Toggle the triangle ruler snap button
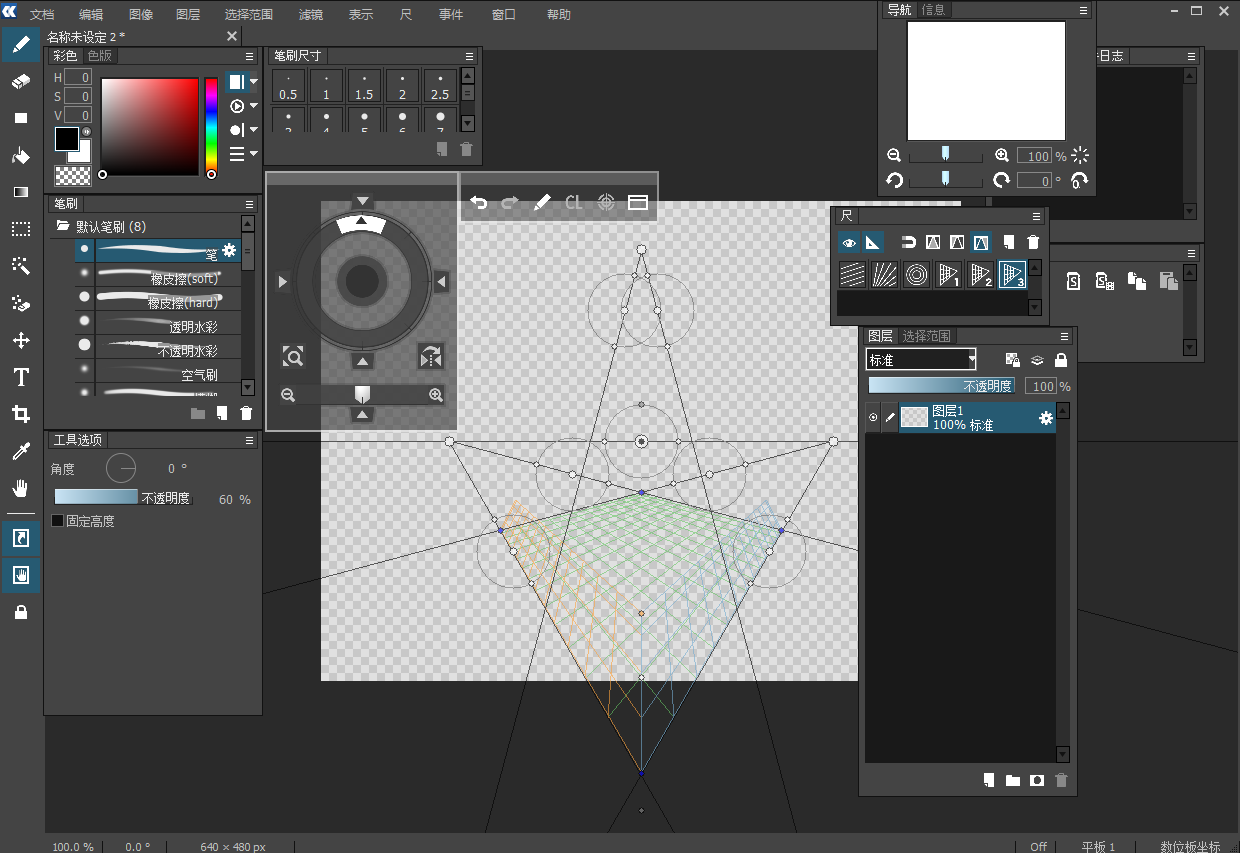 [x=873, y=242]
